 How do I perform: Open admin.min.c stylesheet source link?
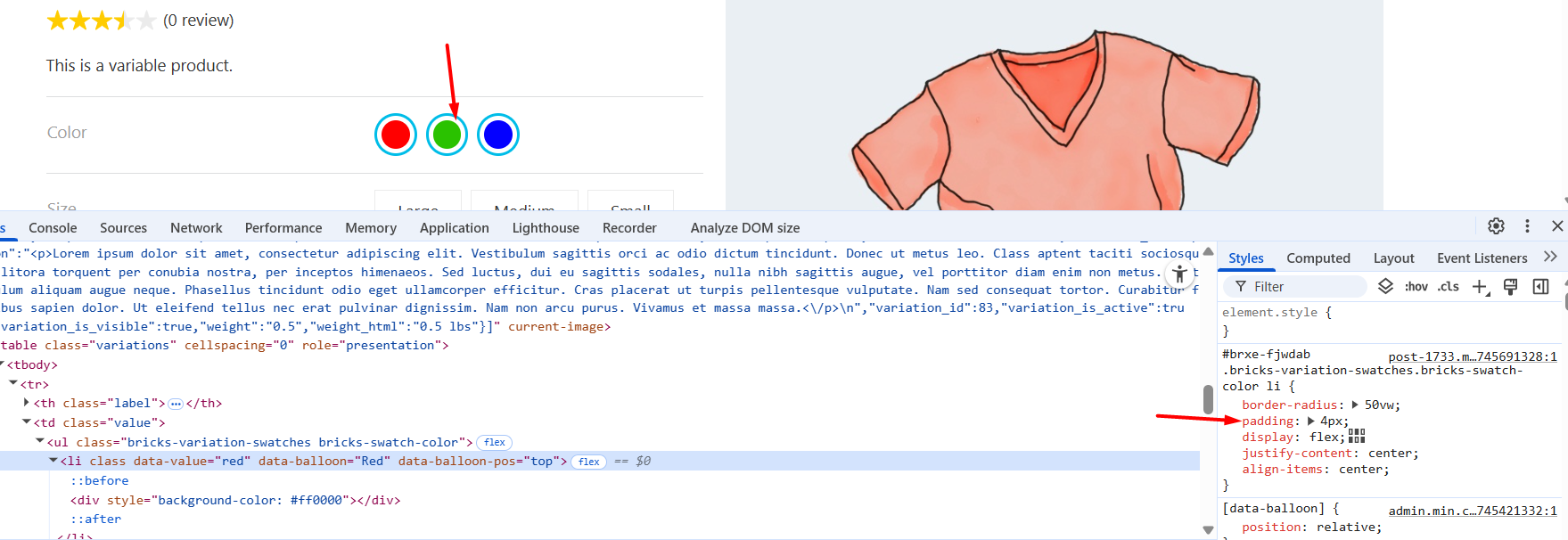tap(1473, 511)
